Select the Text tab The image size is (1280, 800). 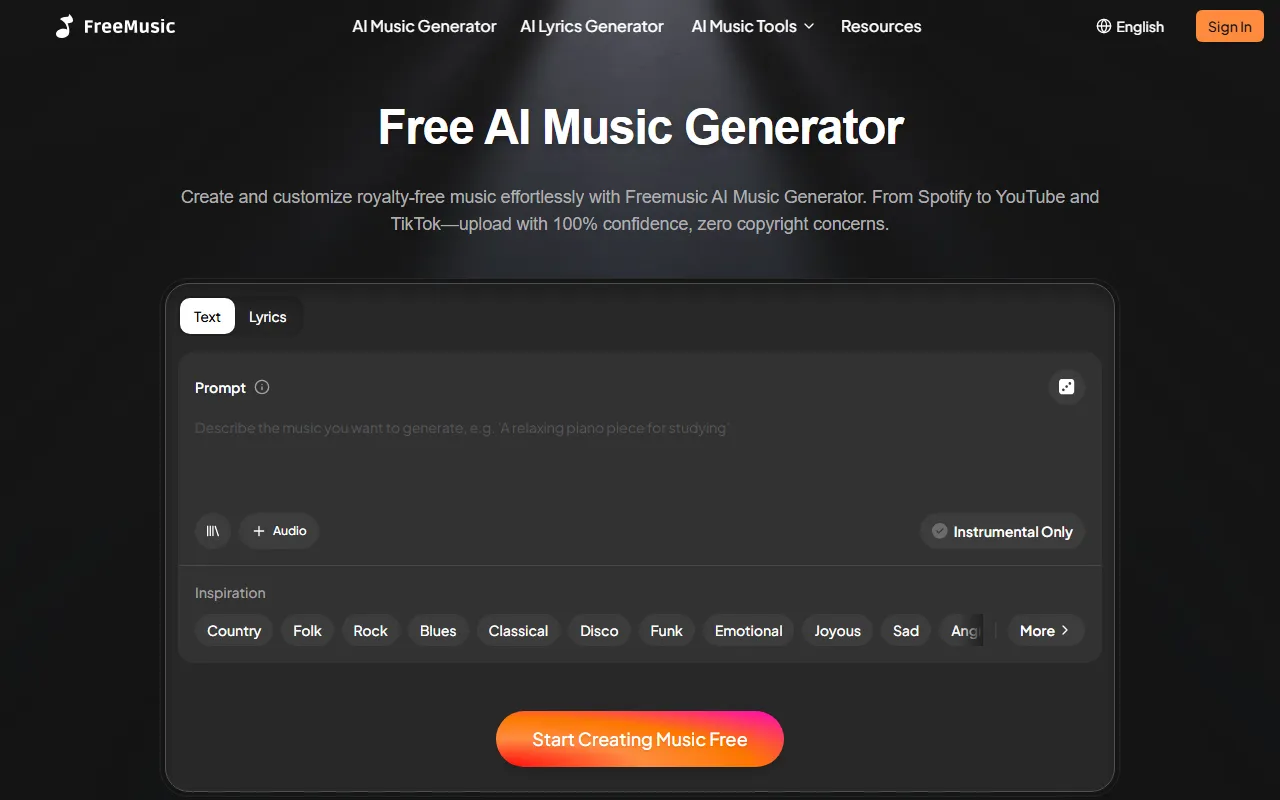click(x=207, y=317)
